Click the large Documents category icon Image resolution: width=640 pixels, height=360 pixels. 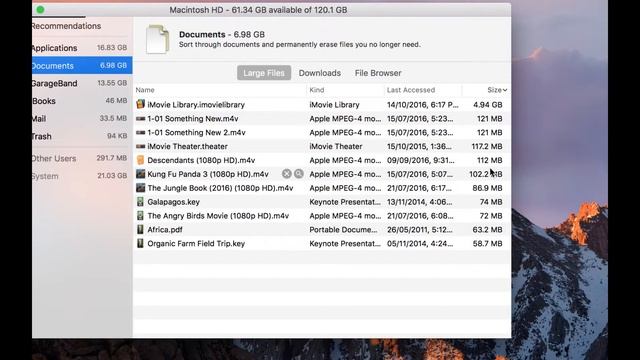tap(158, 39)
